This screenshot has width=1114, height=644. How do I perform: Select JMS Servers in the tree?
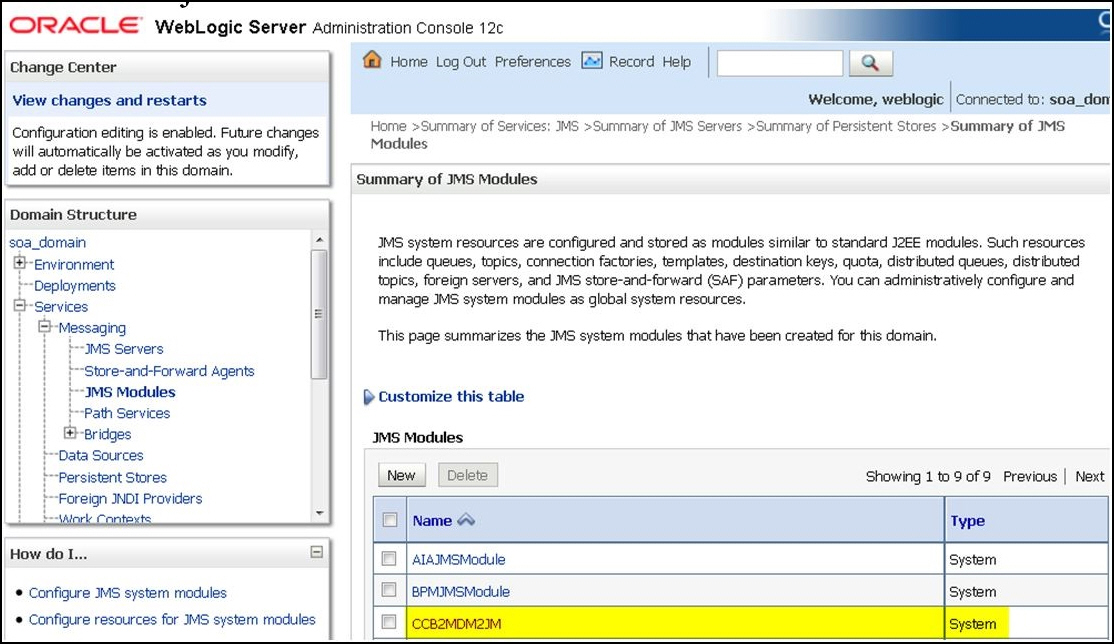coord(124,348)
